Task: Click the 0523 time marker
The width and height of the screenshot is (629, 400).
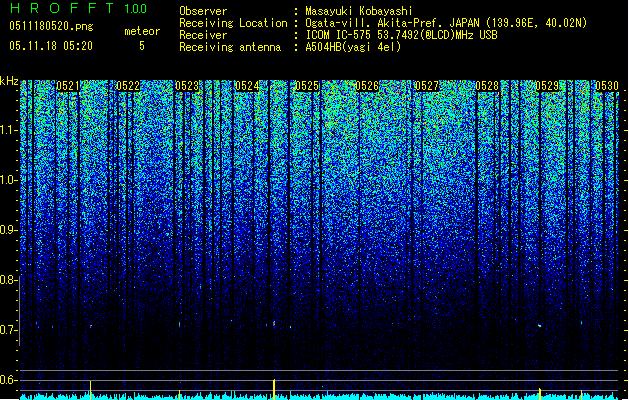Action: click(x=187, y=86)
